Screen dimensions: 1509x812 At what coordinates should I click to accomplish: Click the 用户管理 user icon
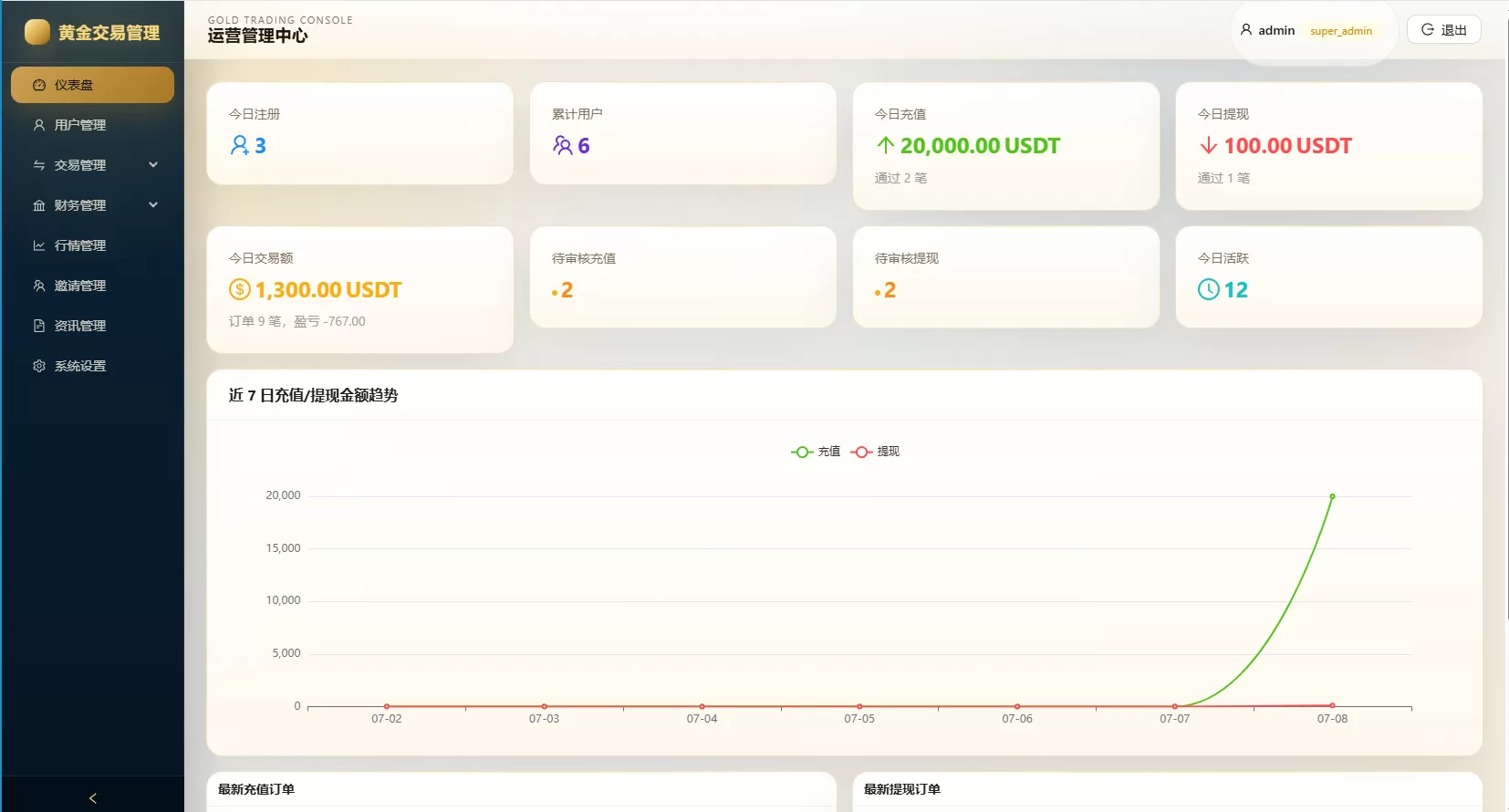39,125
